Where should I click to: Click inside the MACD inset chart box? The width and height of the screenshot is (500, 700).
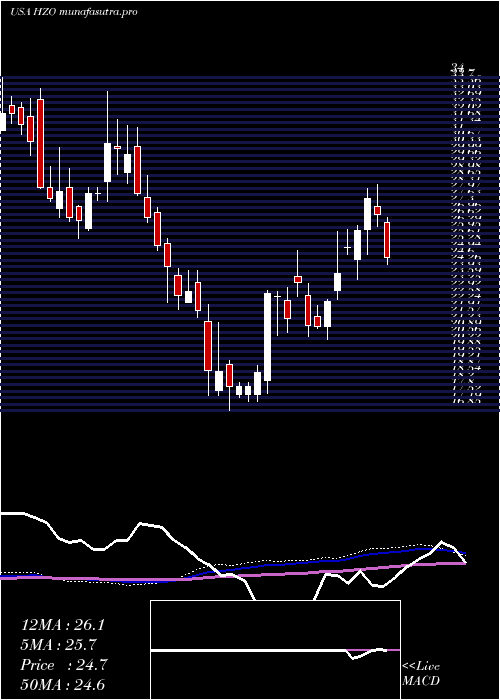pos(275,650)
